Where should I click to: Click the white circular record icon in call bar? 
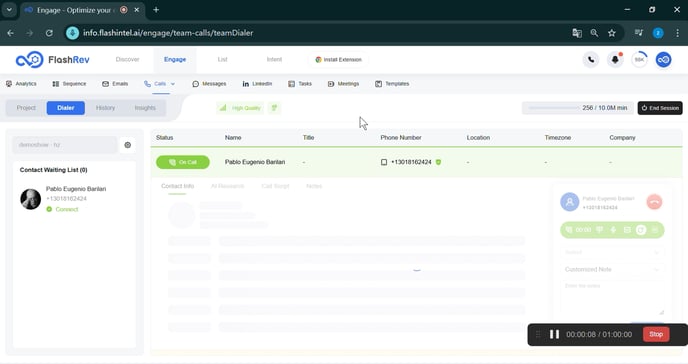coord(641,230)
